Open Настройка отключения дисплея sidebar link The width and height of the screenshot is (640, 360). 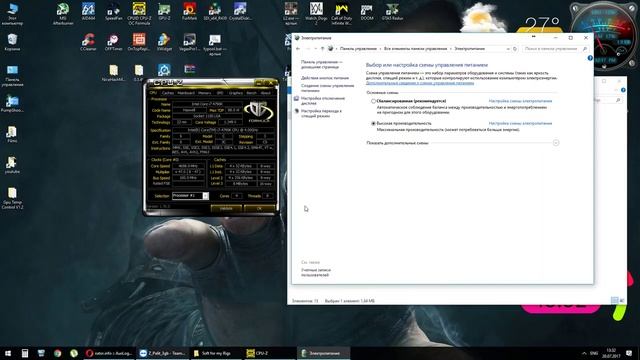[322, 101]
